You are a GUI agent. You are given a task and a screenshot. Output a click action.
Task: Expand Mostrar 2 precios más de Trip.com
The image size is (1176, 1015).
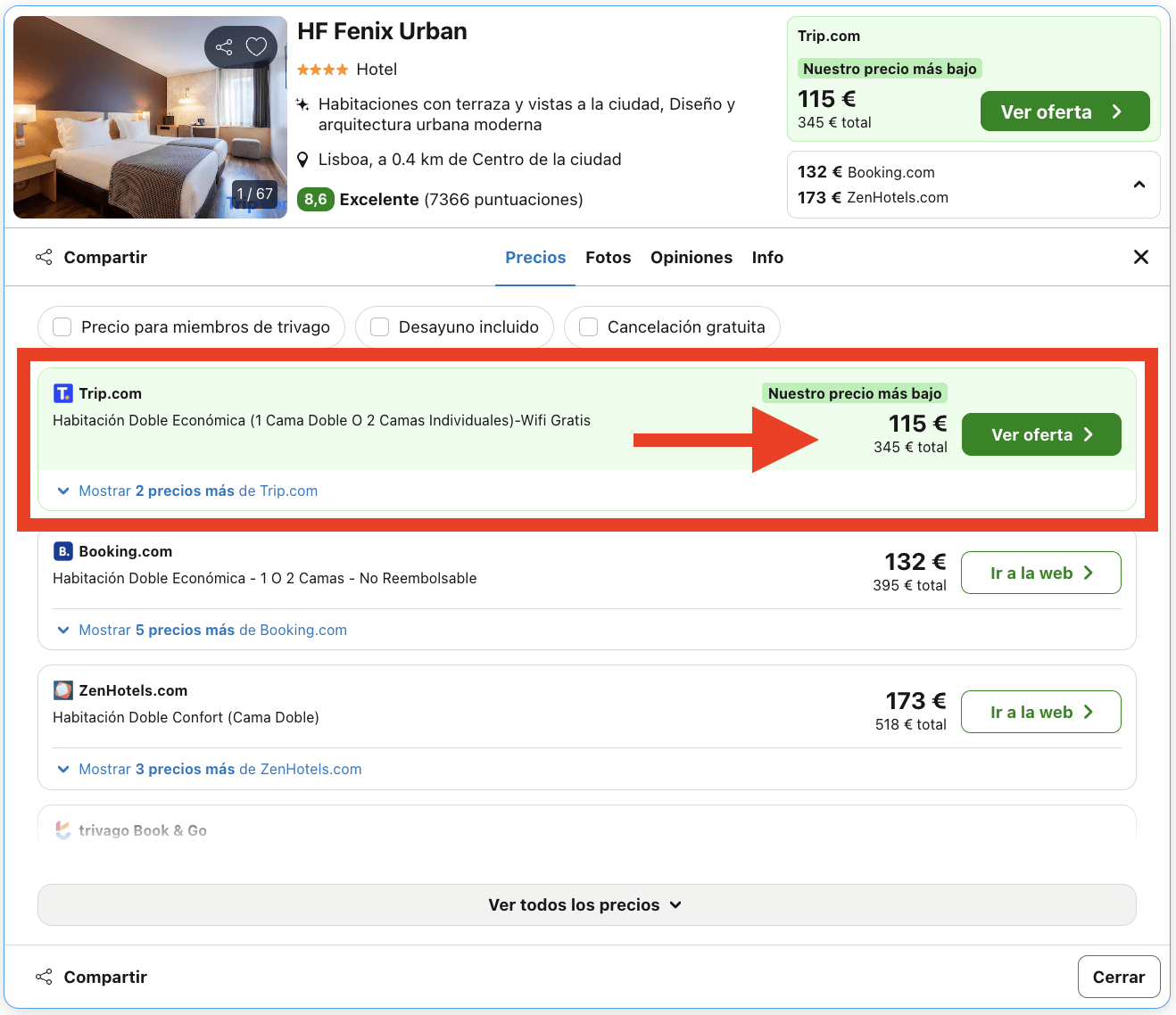click(187, 491)
